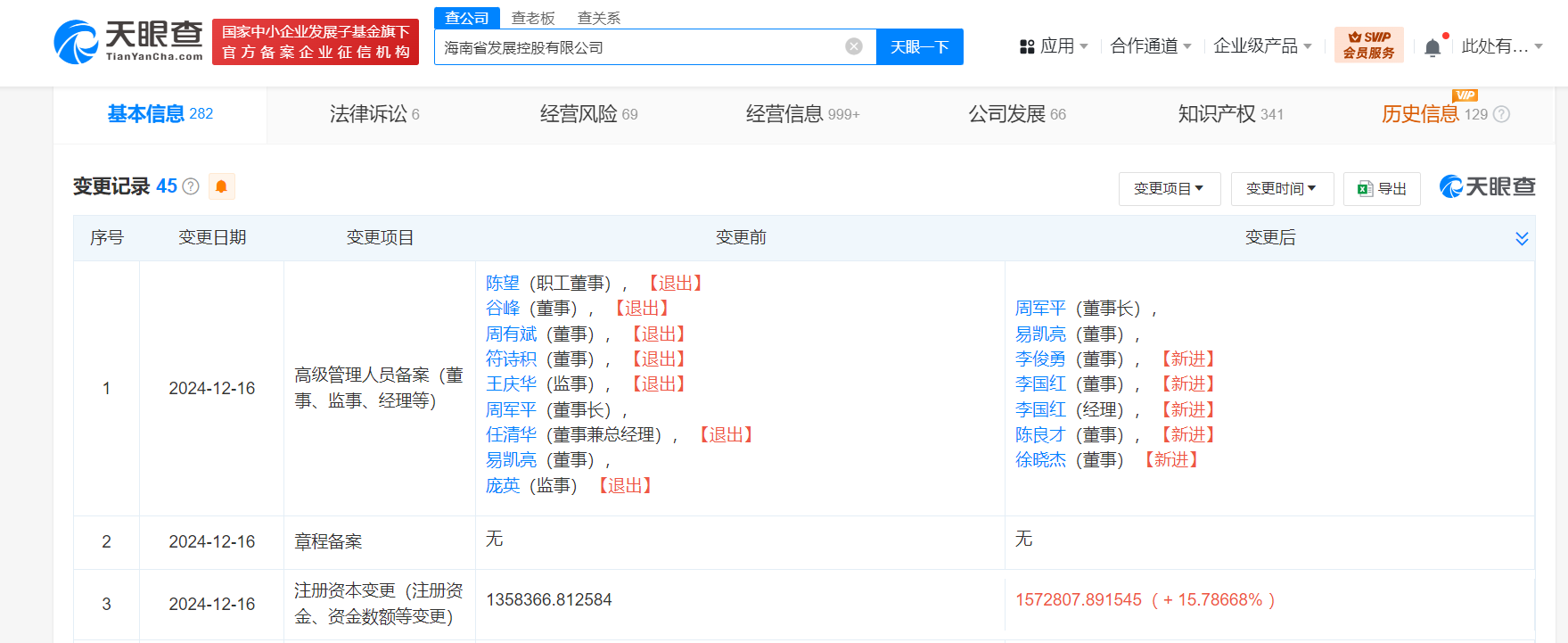Image resolution: width=1568 pixels, height=643 pixels.
Task: Click the 应用 grid icon
Action: tap(1027, 46)
